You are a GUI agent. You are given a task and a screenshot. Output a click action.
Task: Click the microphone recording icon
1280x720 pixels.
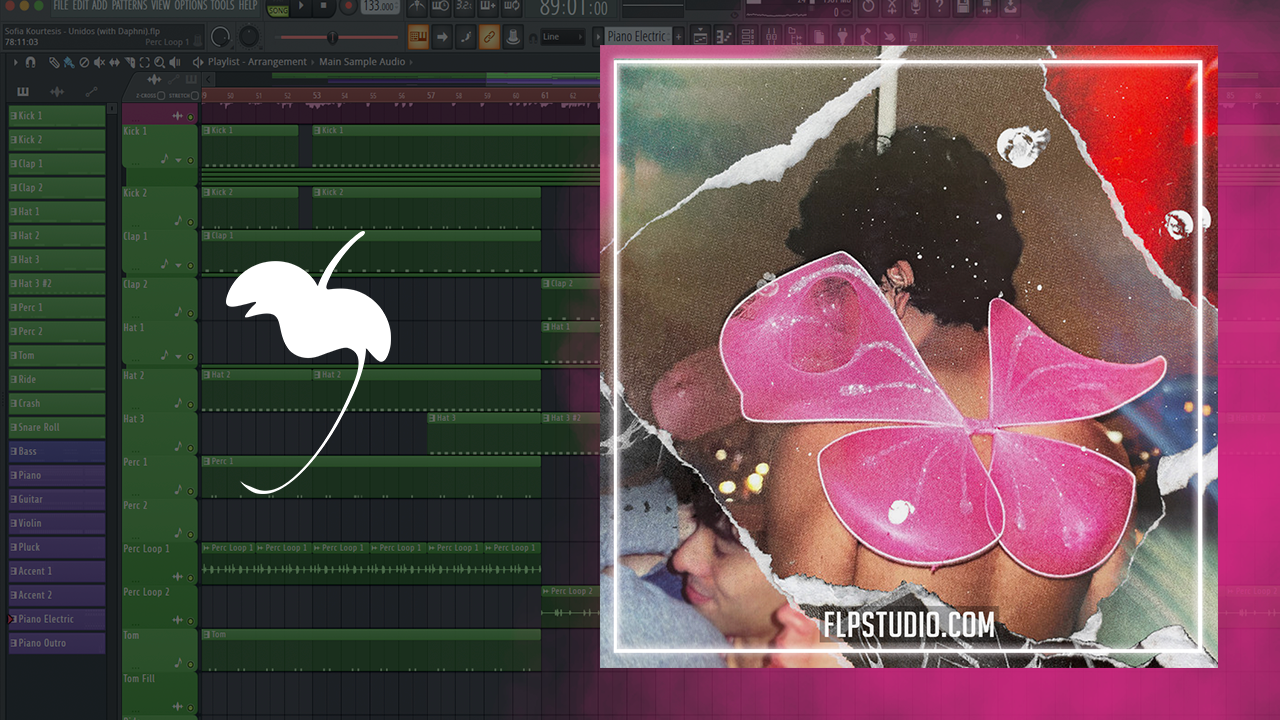point(915,7)
